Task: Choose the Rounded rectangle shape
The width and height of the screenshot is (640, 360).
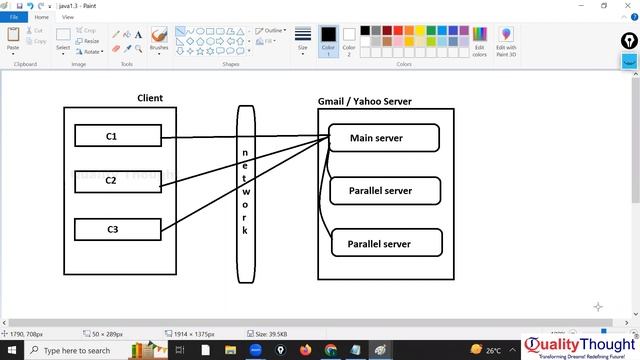Action: 220,31
